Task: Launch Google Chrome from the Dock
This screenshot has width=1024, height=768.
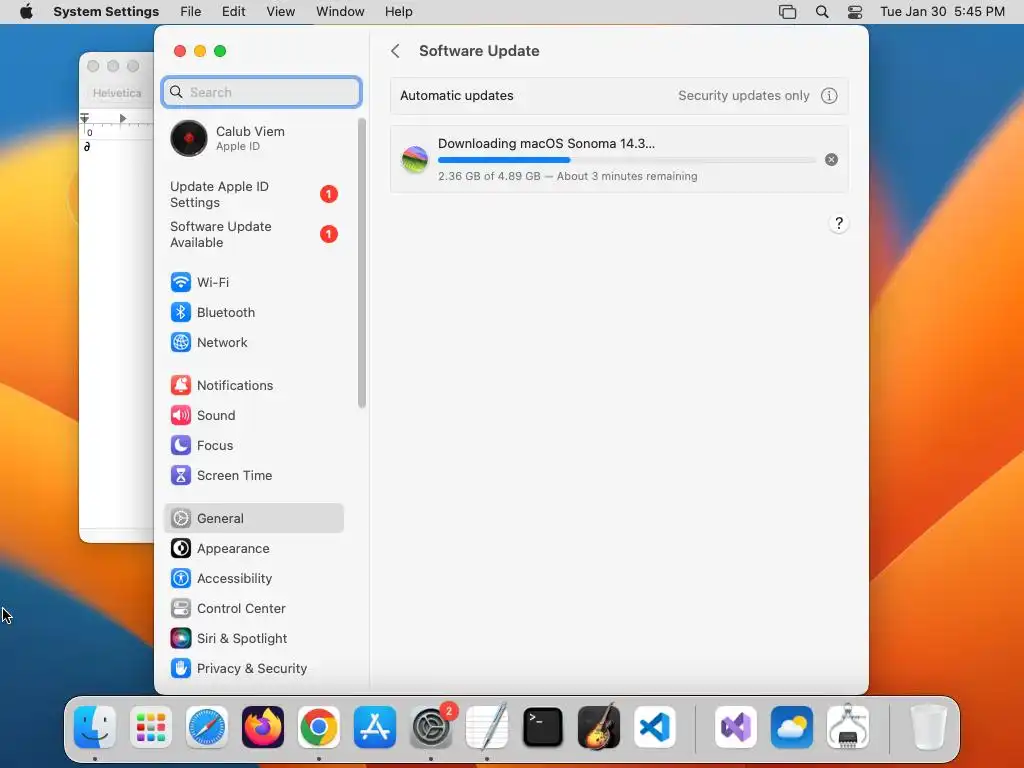Action: pos(319,727)
